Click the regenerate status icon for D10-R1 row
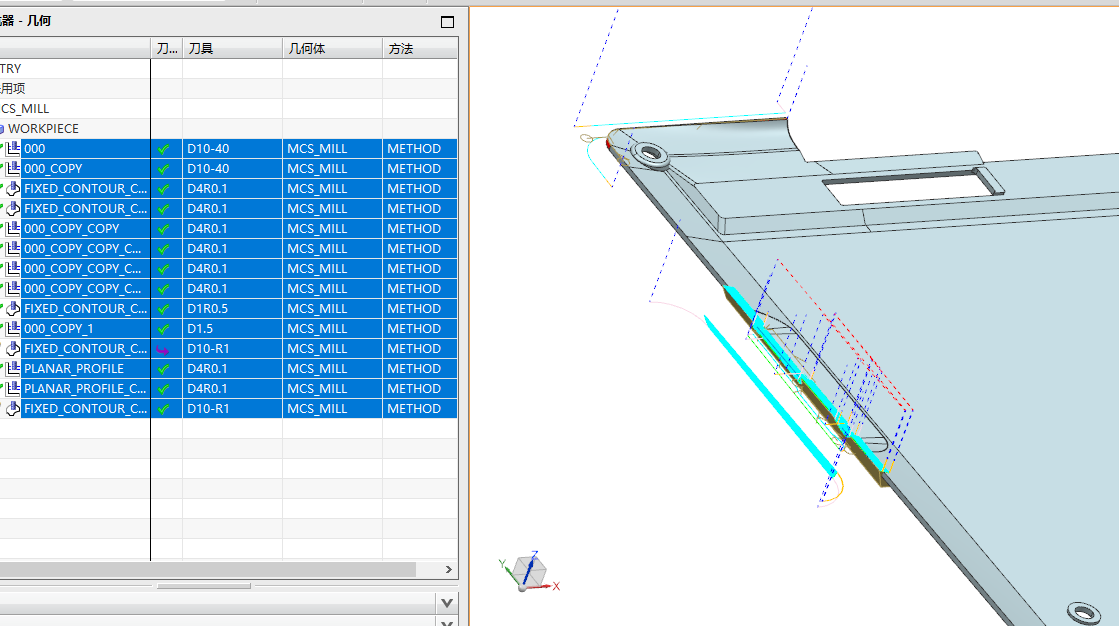The height and width of the screenshot is (626, 1119). 163,349
